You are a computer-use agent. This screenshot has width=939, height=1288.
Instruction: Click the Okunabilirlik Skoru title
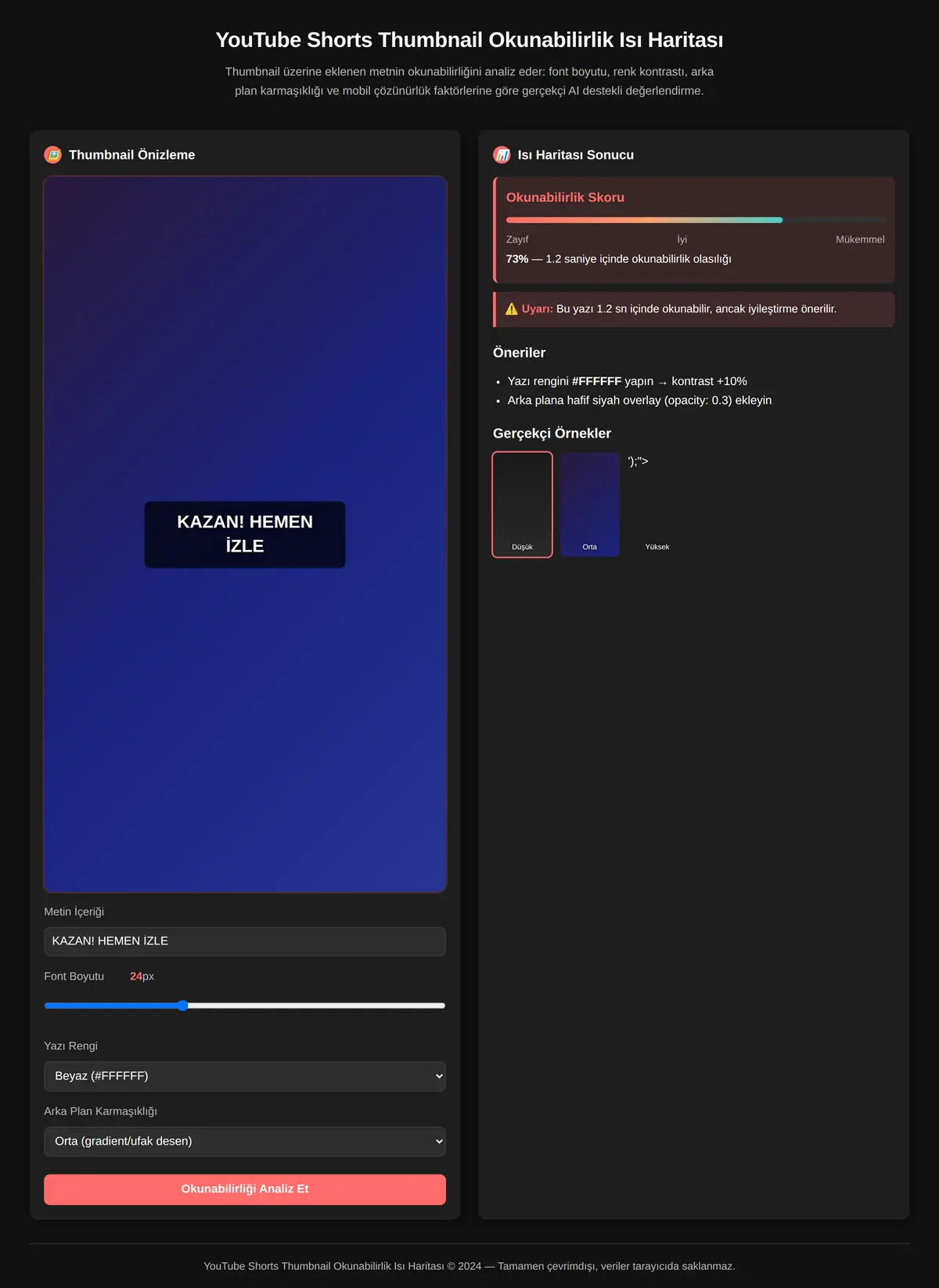566,198
